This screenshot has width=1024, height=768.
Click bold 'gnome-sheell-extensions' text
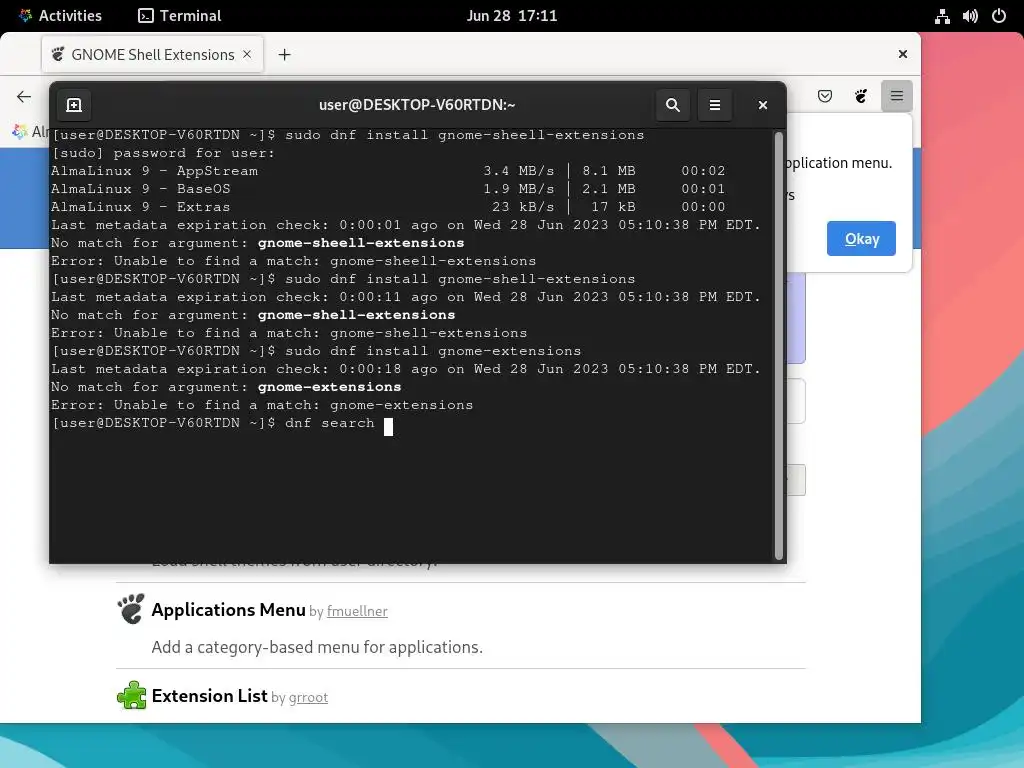point(361,243)
